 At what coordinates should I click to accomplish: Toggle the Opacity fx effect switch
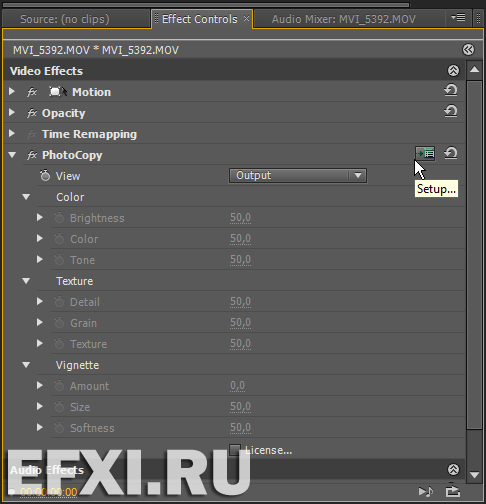[x=32, y=113]
